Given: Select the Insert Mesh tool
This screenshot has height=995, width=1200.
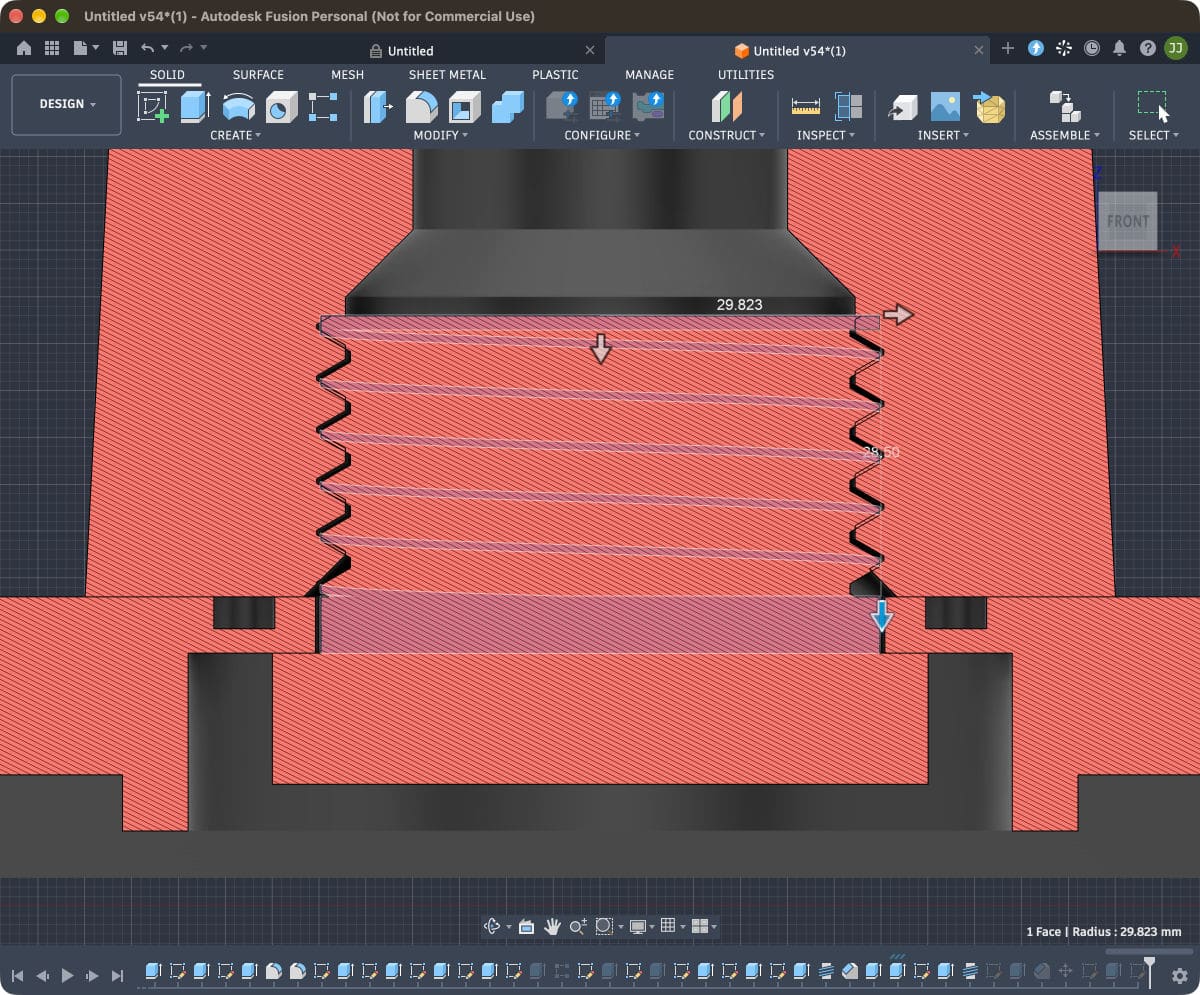Looking at the screenshot, I should pos(989,106).
